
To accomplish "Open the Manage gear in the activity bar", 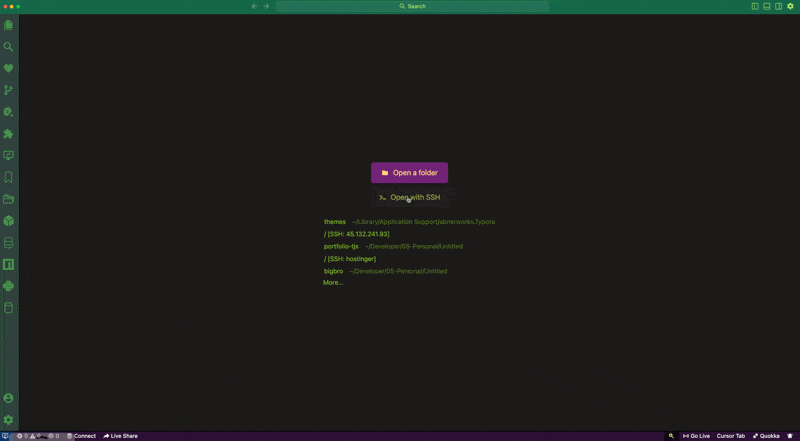I will [x=9, y=420].
